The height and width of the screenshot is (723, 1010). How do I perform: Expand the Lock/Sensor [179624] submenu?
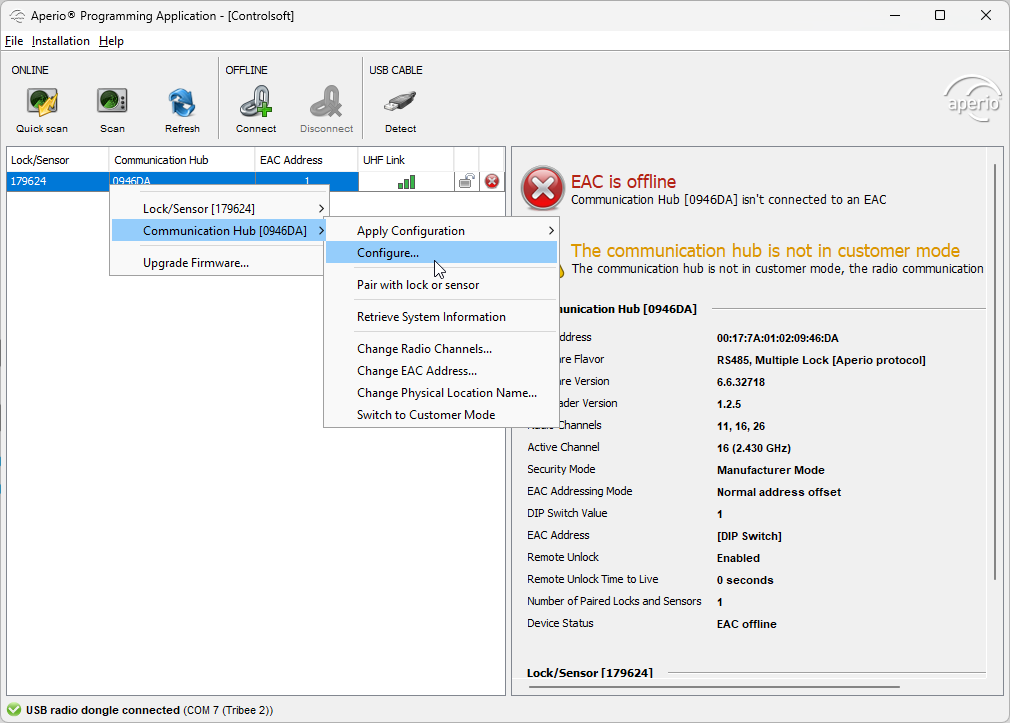tap(219, 209)
